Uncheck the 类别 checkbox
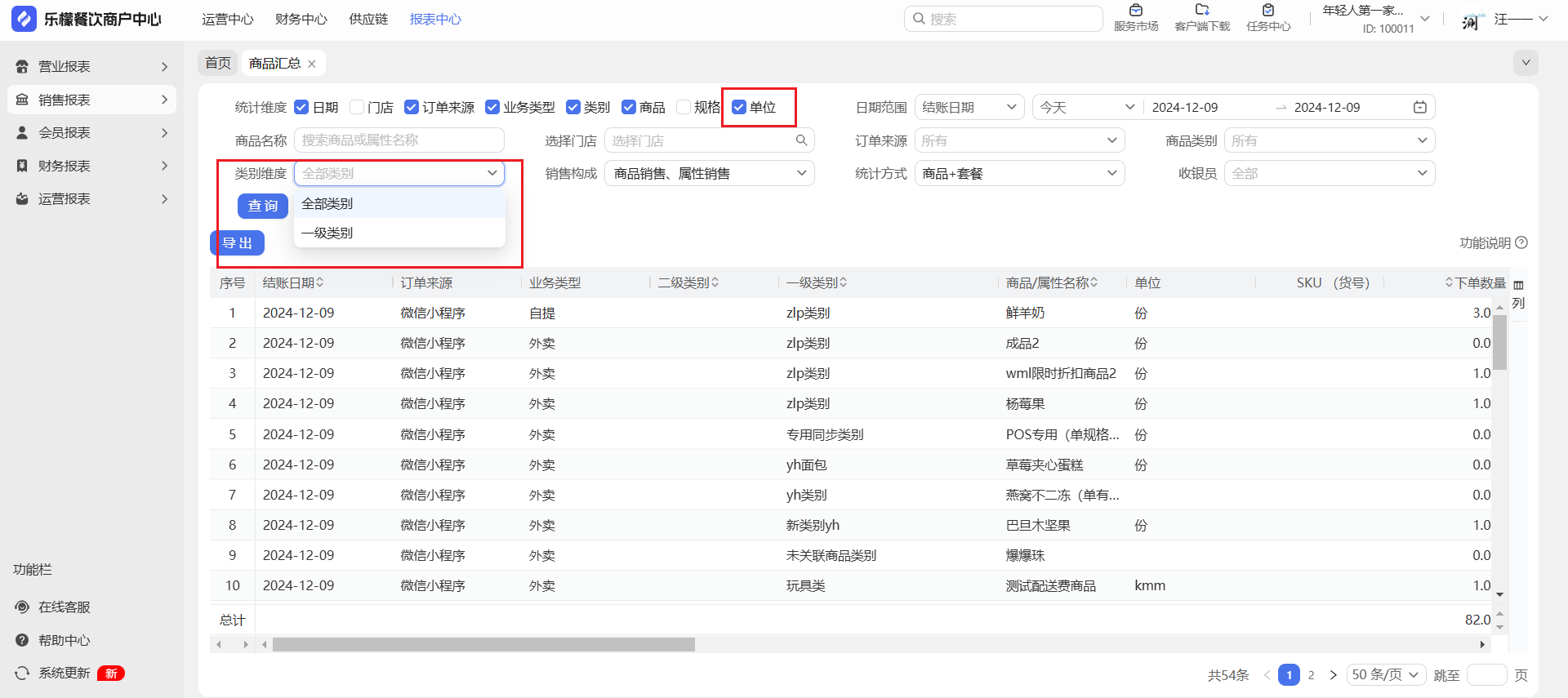The width and height of the screenshot is (1568, 698). pyautogui.click(x=573, y=107)
